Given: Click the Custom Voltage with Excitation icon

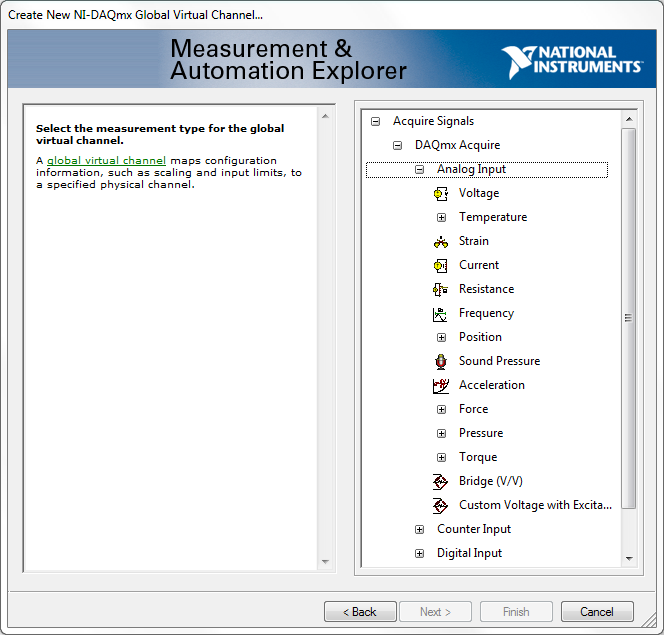Looking at the screenshot, I should [441, 505].
